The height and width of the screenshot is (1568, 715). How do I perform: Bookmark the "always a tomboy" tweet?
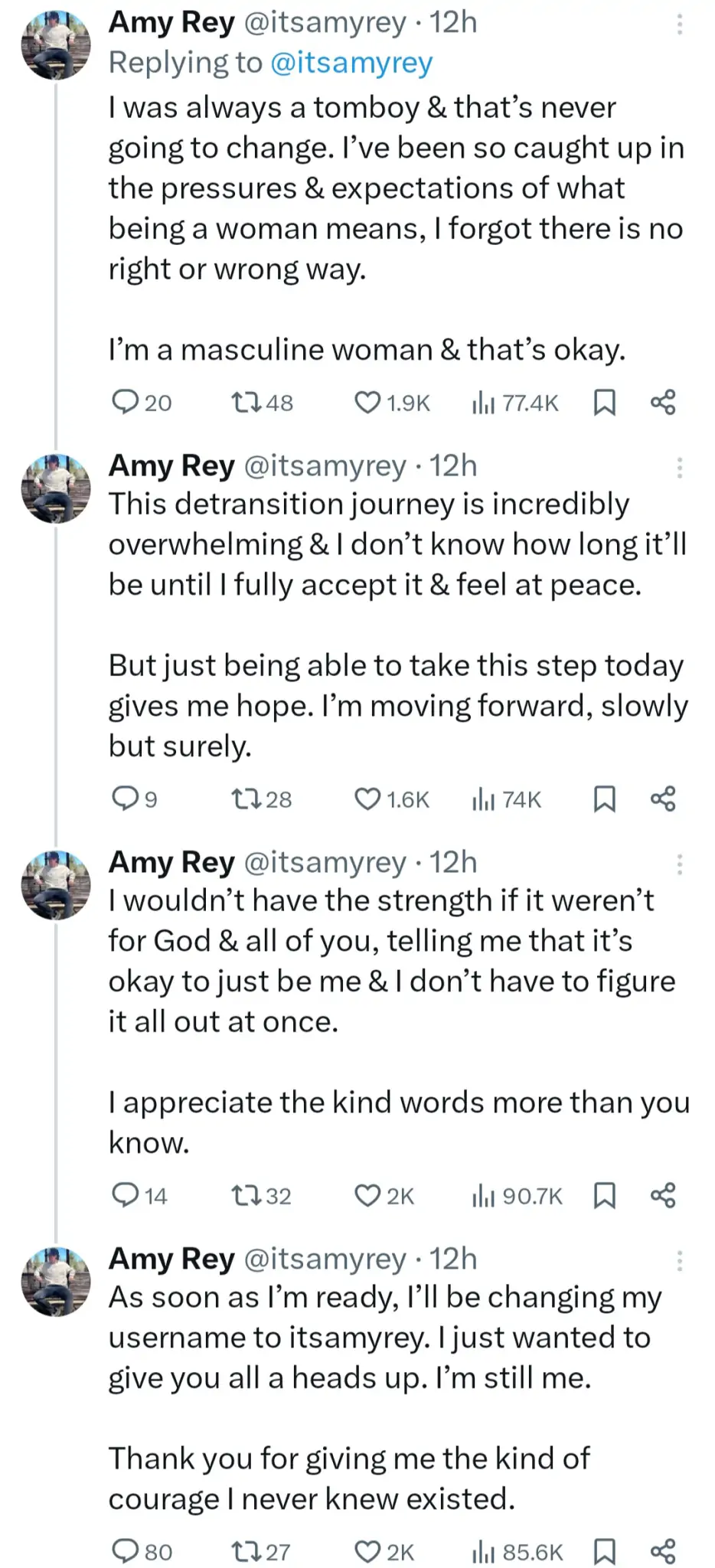point(605,402)
